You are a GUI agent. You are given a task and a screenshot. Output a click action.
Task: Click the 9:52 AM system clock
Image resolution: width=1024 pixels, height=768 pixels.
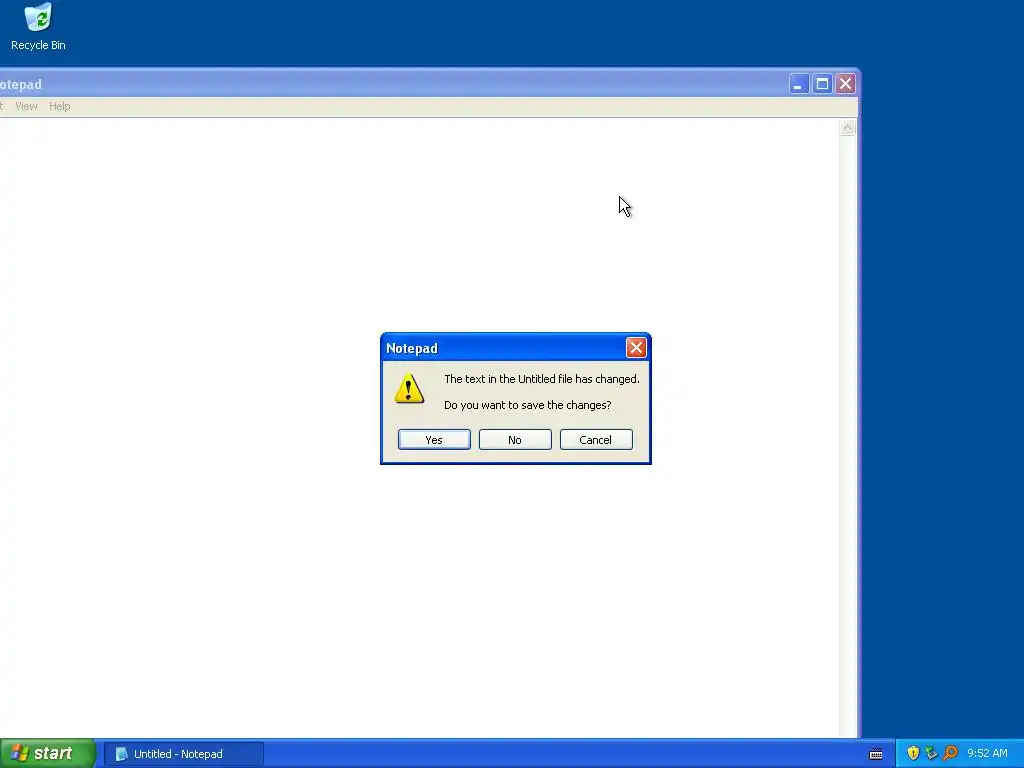click(x=987, y=753)
